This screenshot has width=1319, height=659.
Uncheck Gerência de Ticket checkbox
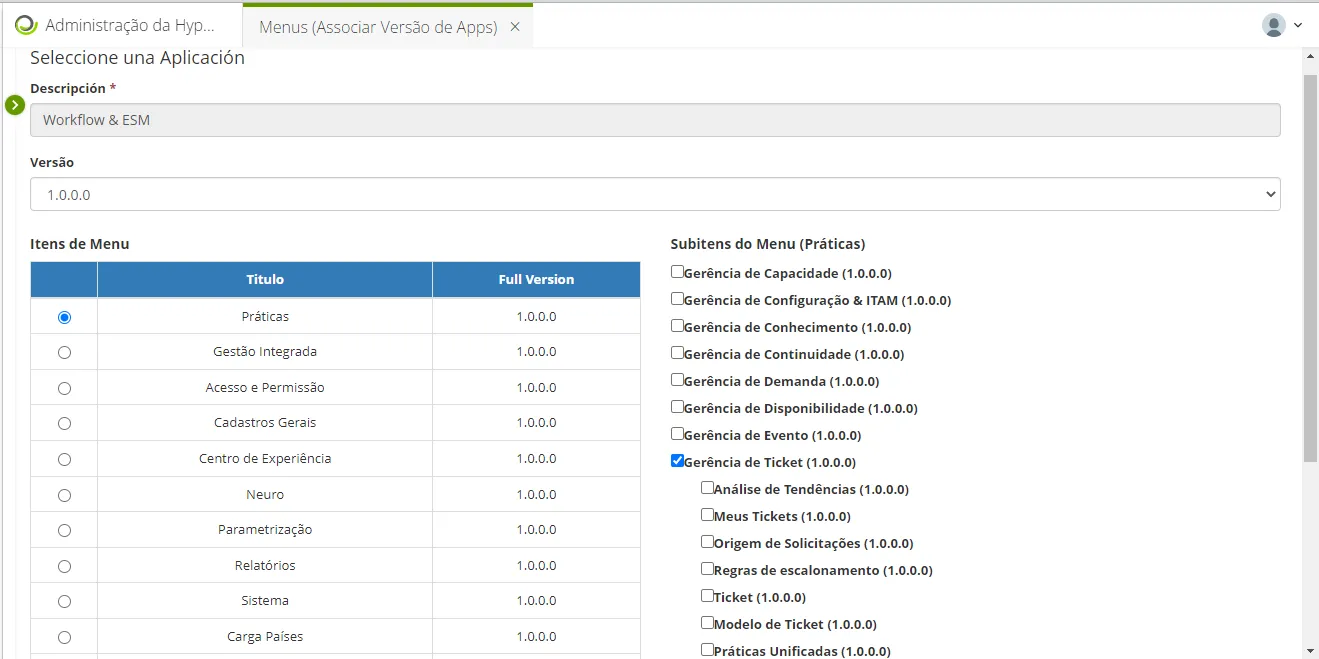677,461
